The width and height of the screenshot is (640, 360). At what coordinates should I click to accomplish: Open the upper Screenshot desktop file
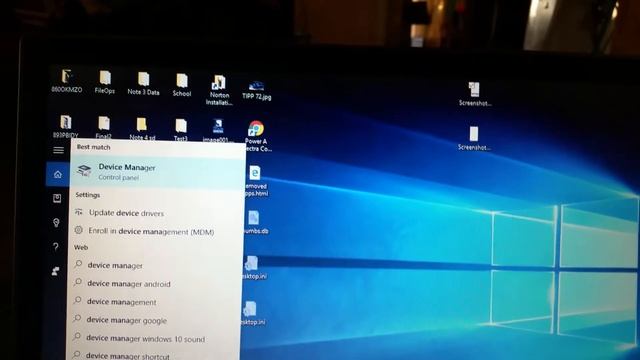pyautogui.click(x=474, y=94)
